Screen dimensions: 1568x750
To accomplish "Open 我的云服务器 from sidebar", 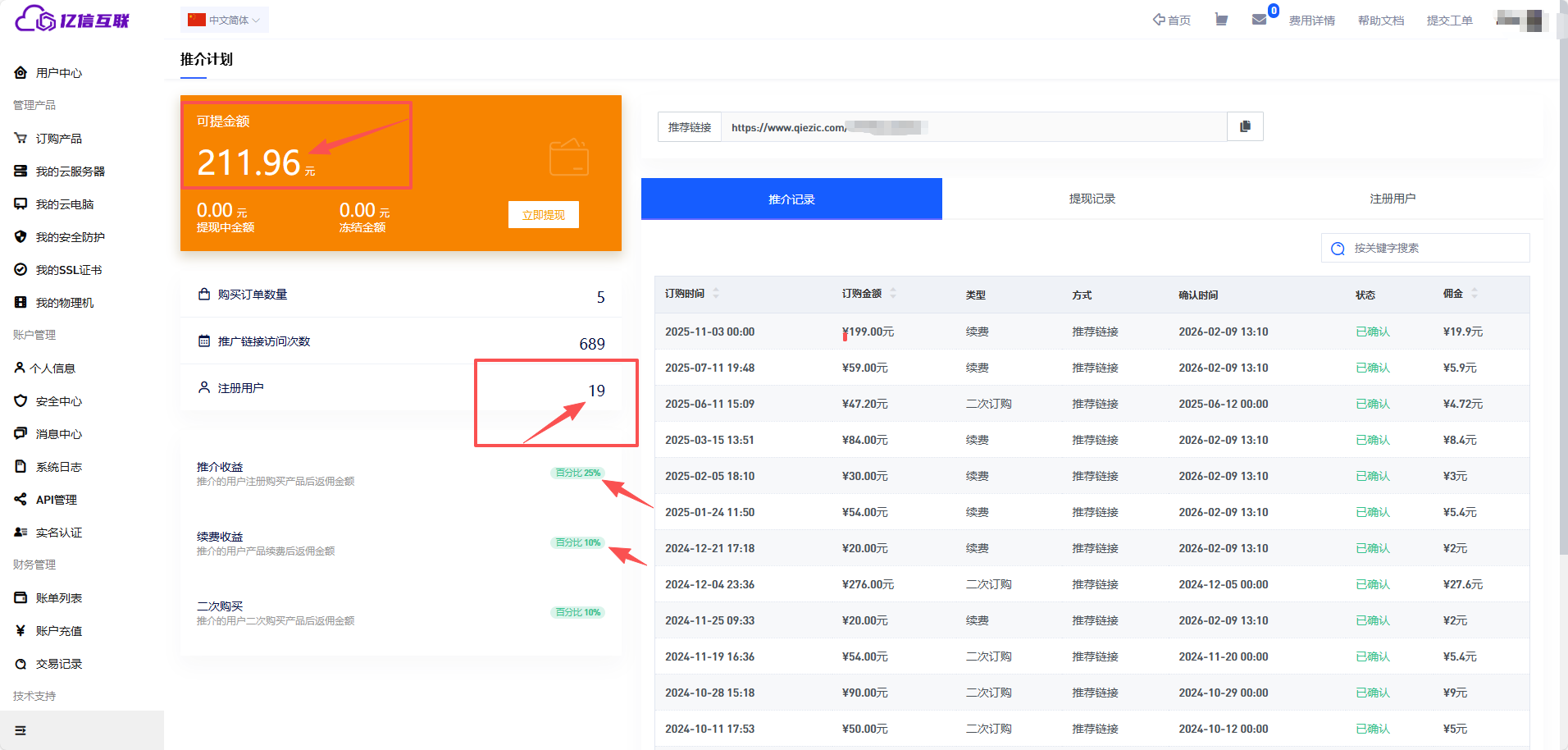I will 70,171.
